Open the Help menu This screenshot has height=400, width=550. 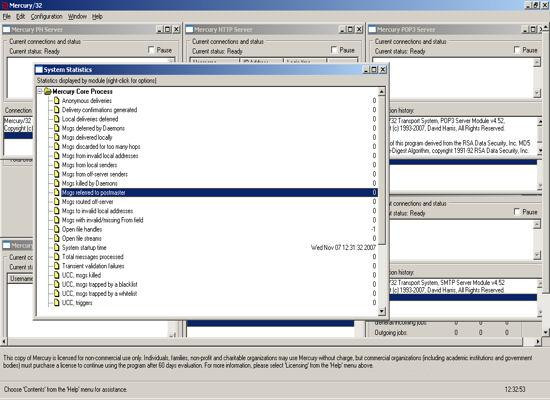click(x=97, y=16)
